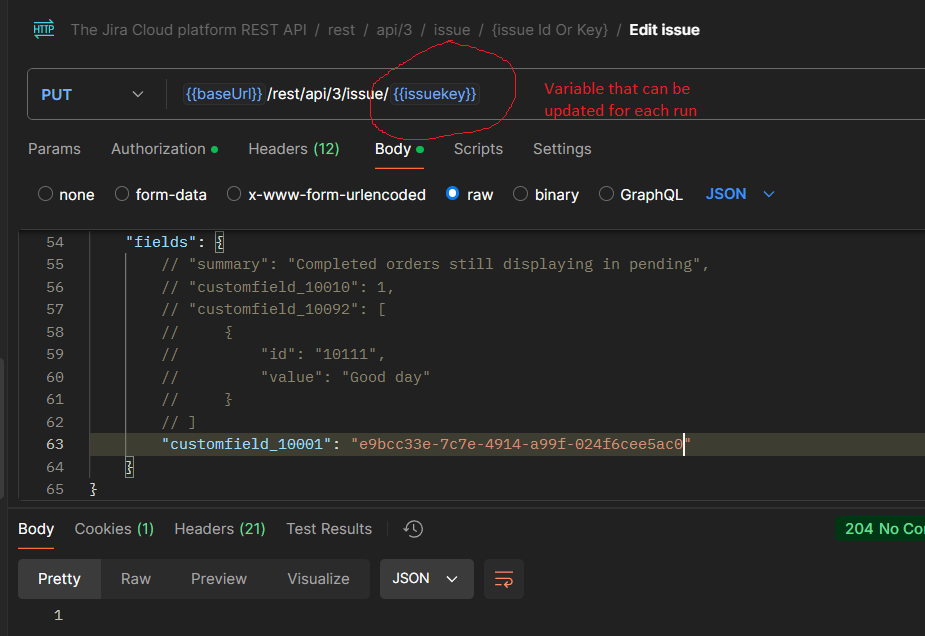Open the Headers (12) request tab
Image resolution: width=925 pixels, height=636 pixels.
pyautogui.click(x=294, y=149)
